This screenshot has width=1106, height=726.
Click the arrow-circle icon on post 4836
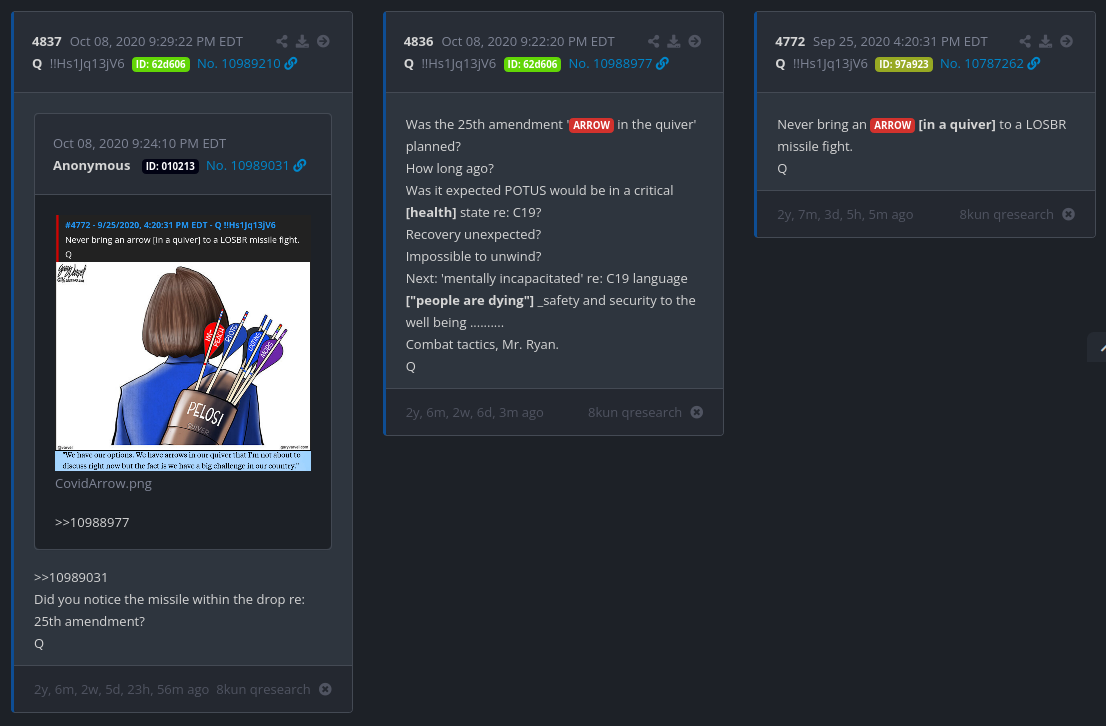(x=695, y=41)
